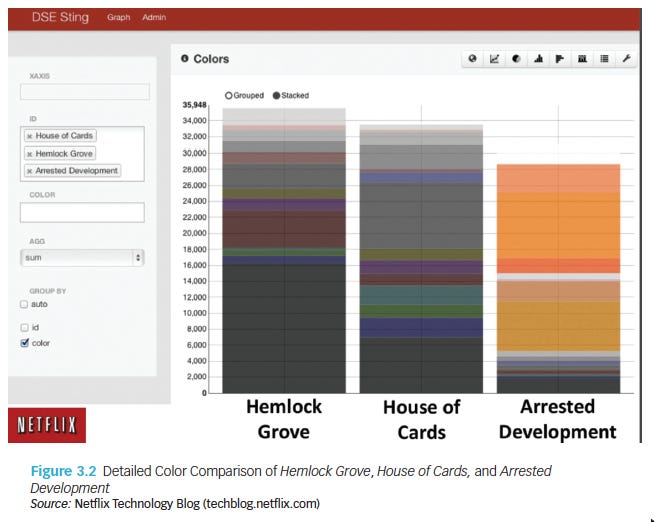Remove the House of Cards tag
Viewport: 655px width, 522px height.
pos(29,136)
